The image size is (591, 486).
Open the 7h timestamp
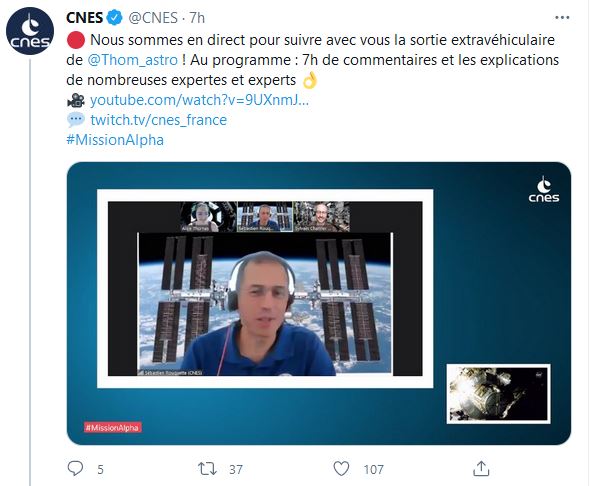(197, 18)
